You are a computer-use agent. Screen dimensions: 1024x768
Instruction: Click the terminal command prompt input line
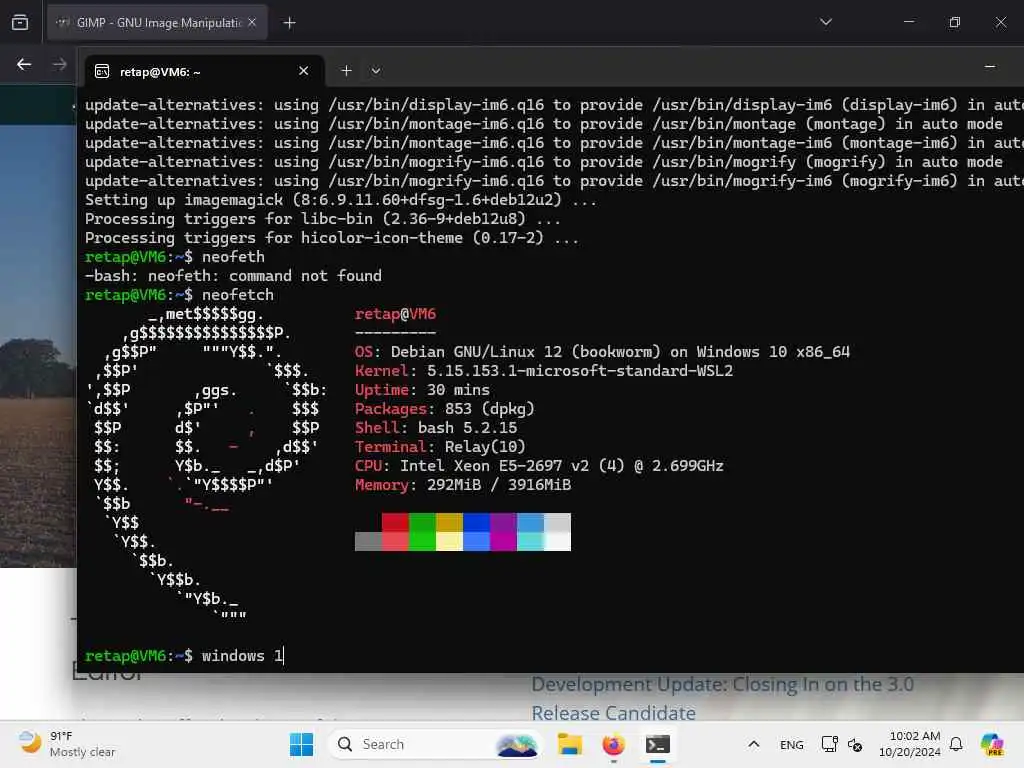551,656
